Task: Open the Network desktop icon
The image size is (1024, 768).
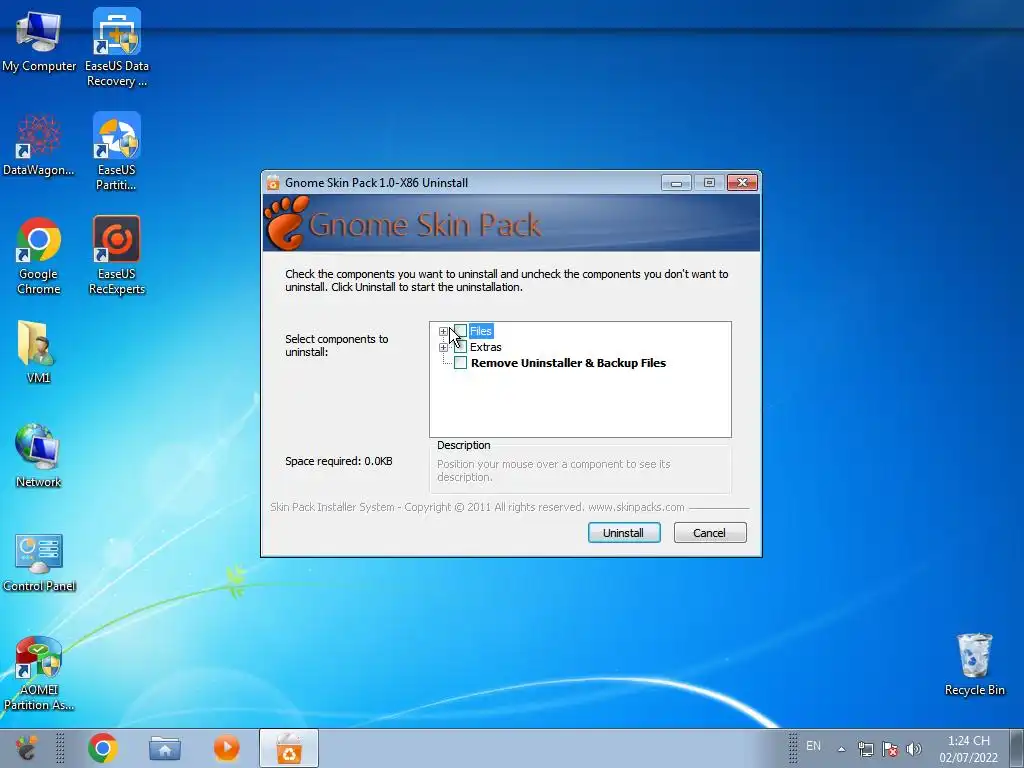Action: [38, 456]
